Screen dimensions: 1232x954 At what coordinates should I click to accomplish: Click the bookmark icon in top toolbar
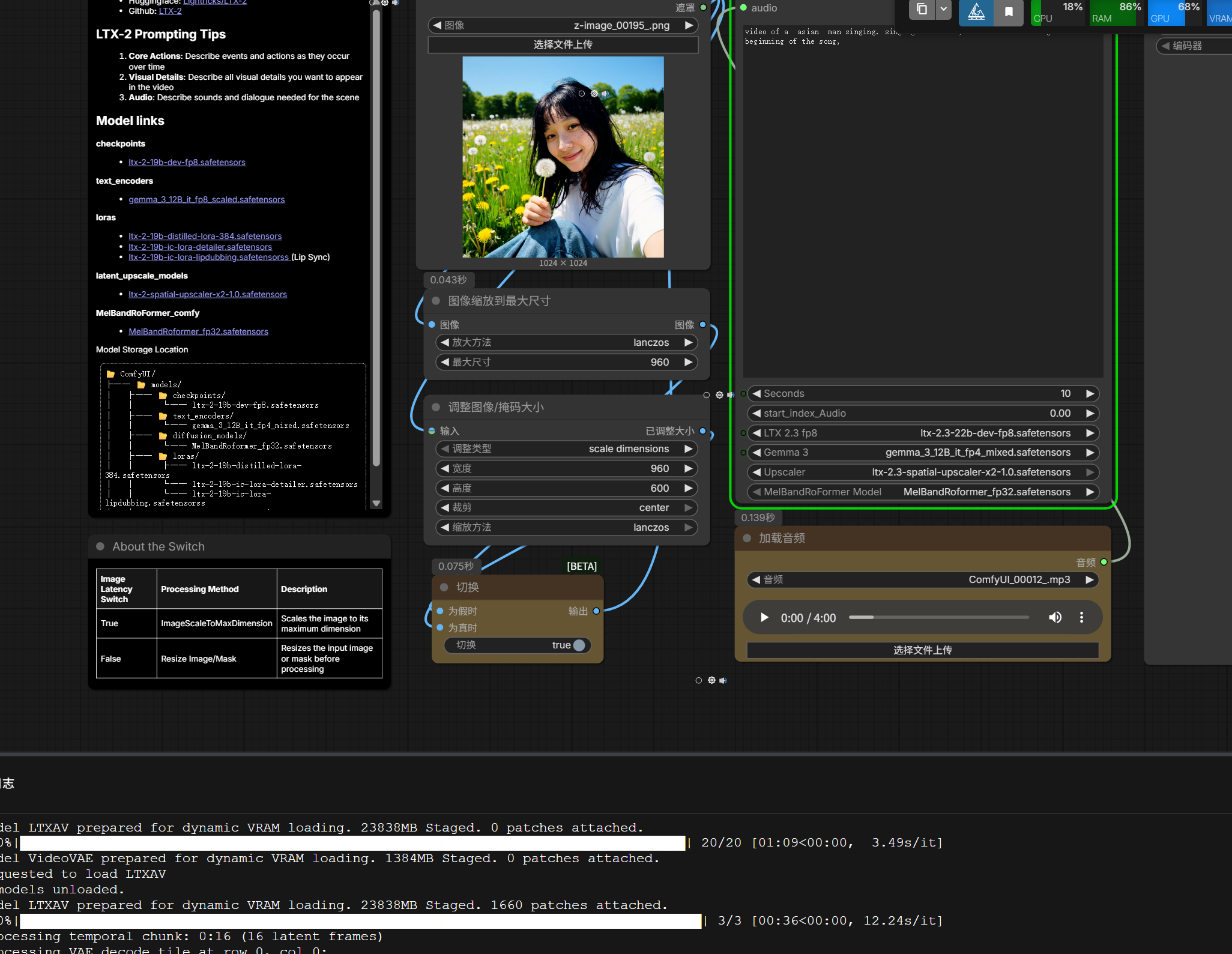click(1009, 12)
